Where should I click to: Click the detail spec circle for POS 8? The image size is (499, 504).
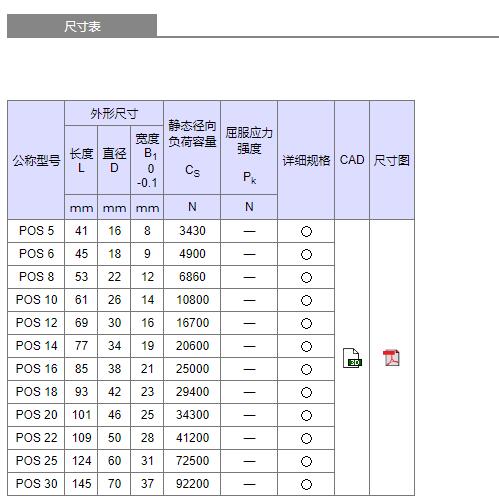coord(306,277)
